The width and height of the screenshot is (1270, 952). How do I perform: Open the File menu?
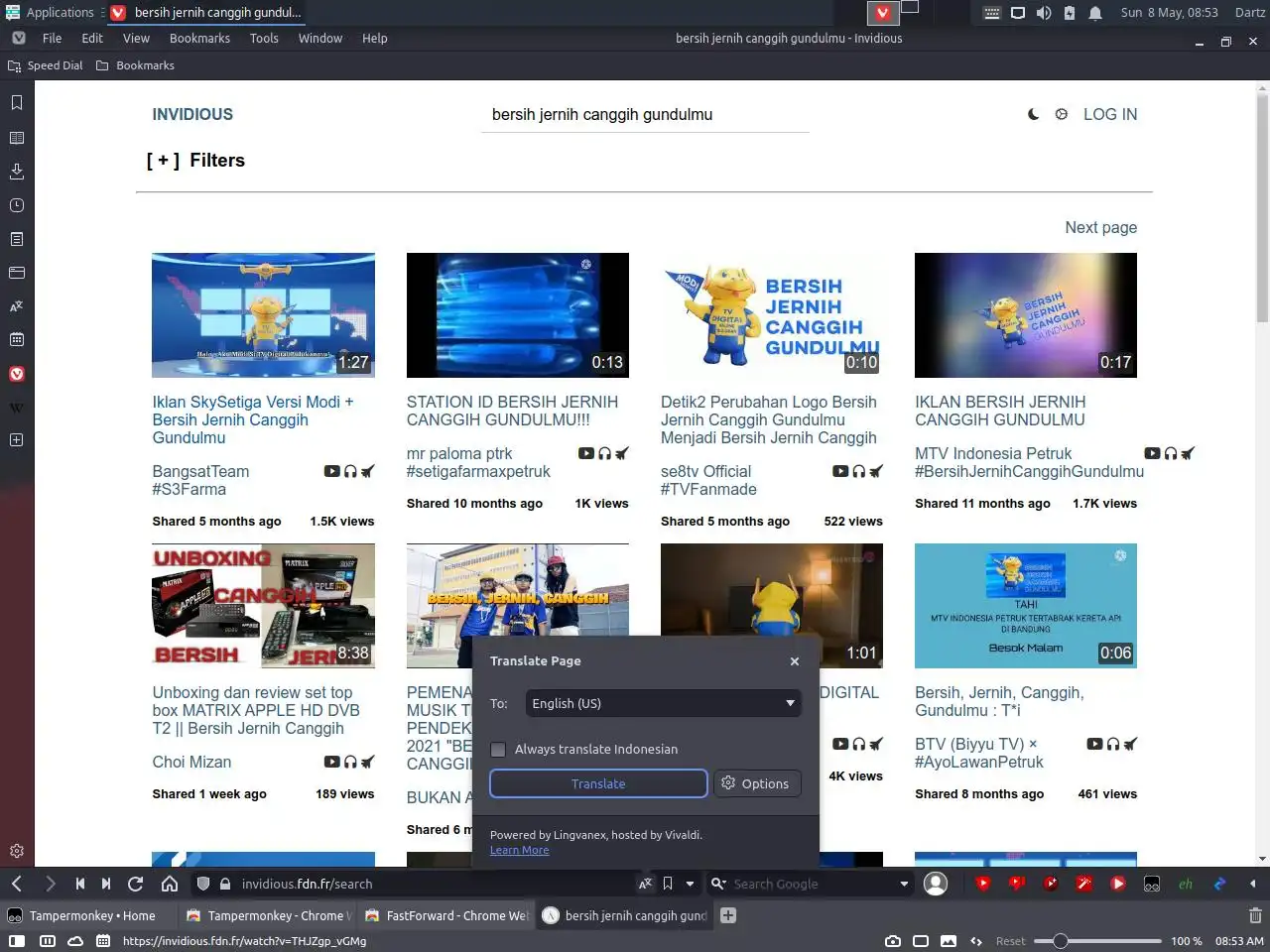tap(52, 38)
